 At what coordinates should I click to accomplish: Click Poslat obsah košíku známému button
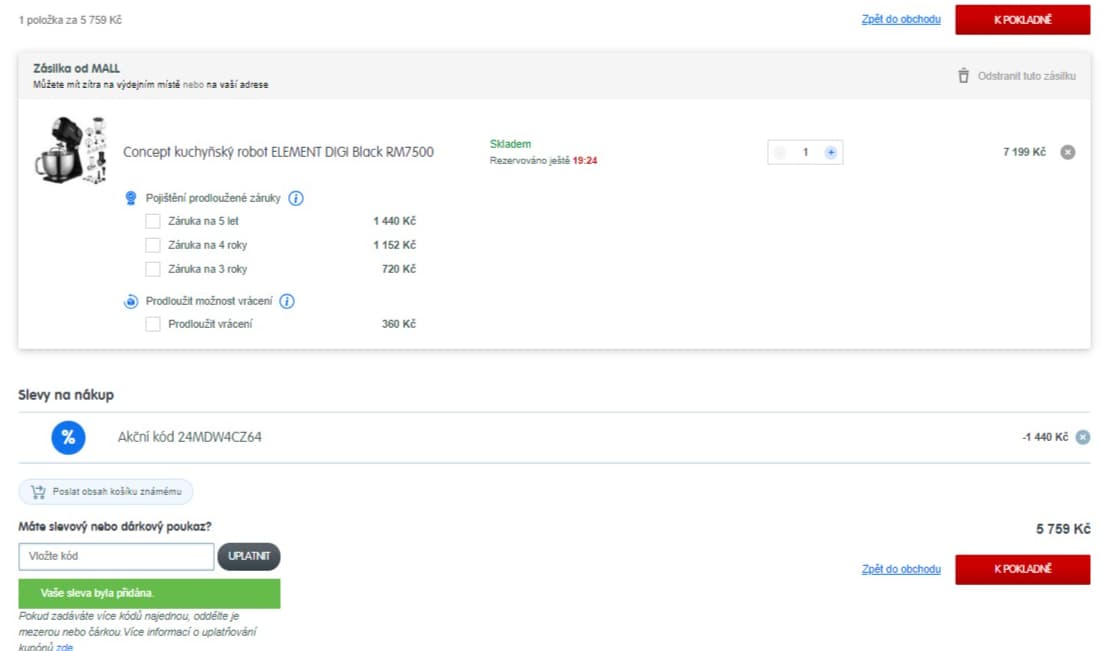point(105,492)
